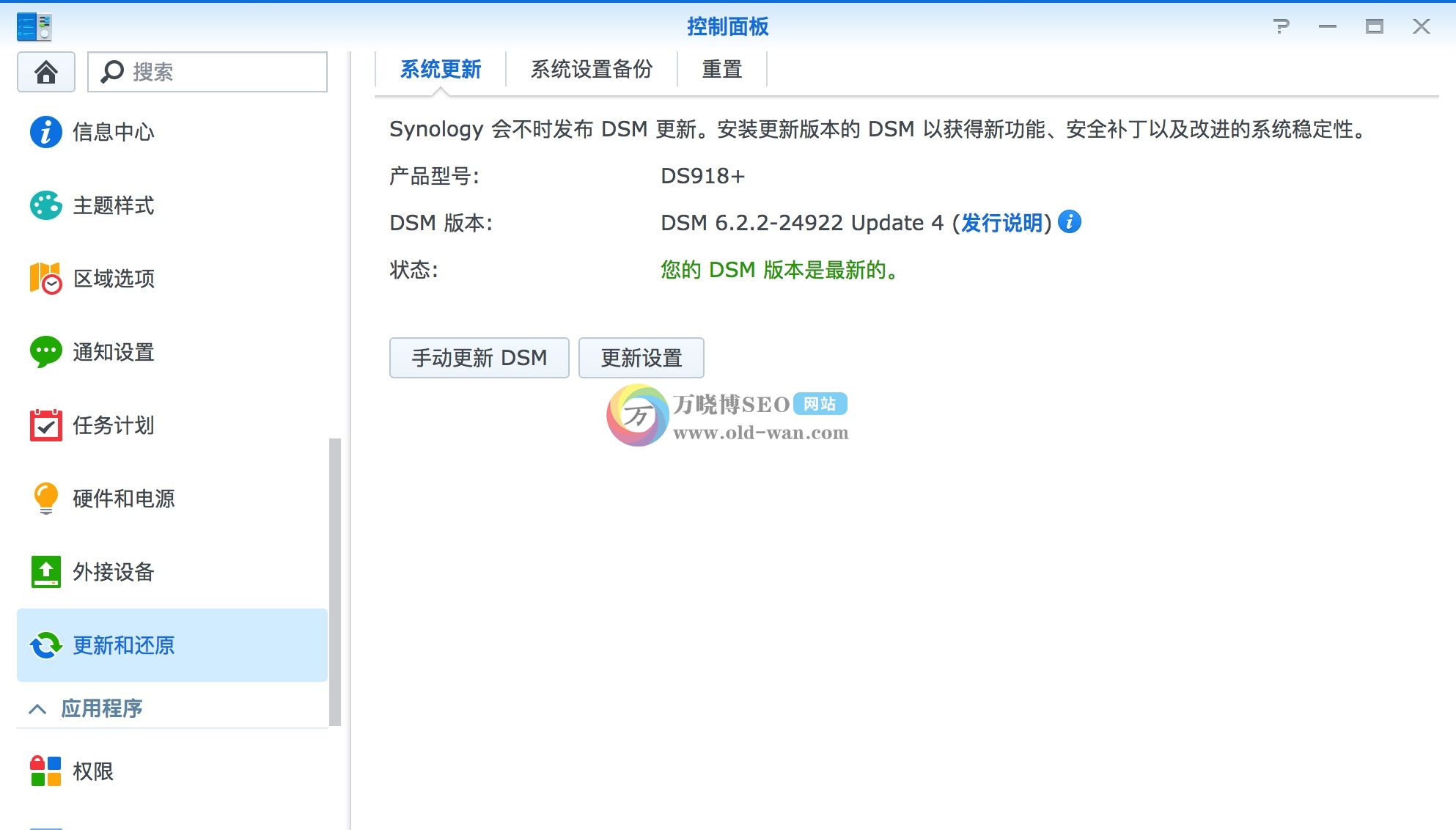Open 通知设置 chat bubble icon
This screenshot has height=830, width=1456.
pos(45,352)
